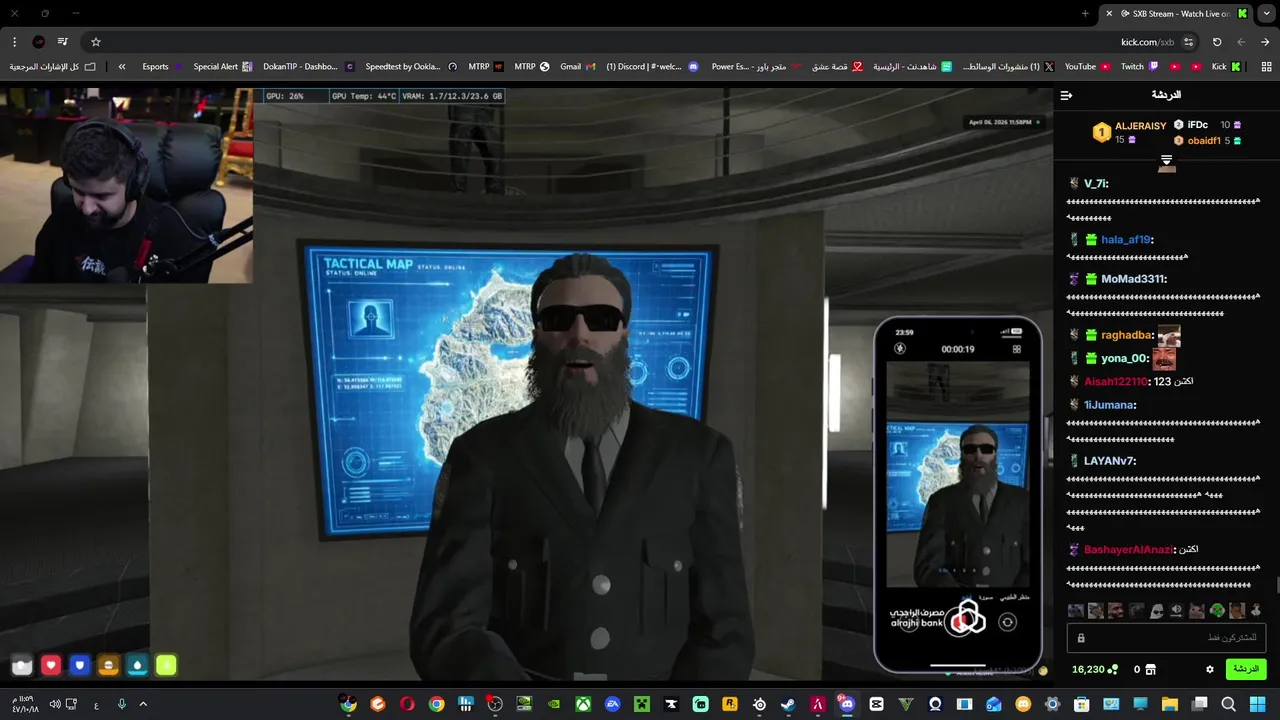This screenshot has width=1280, height=720.
Task: Open Rockstar Games Launcher from taskbar
Action: (x=730, y=704)
